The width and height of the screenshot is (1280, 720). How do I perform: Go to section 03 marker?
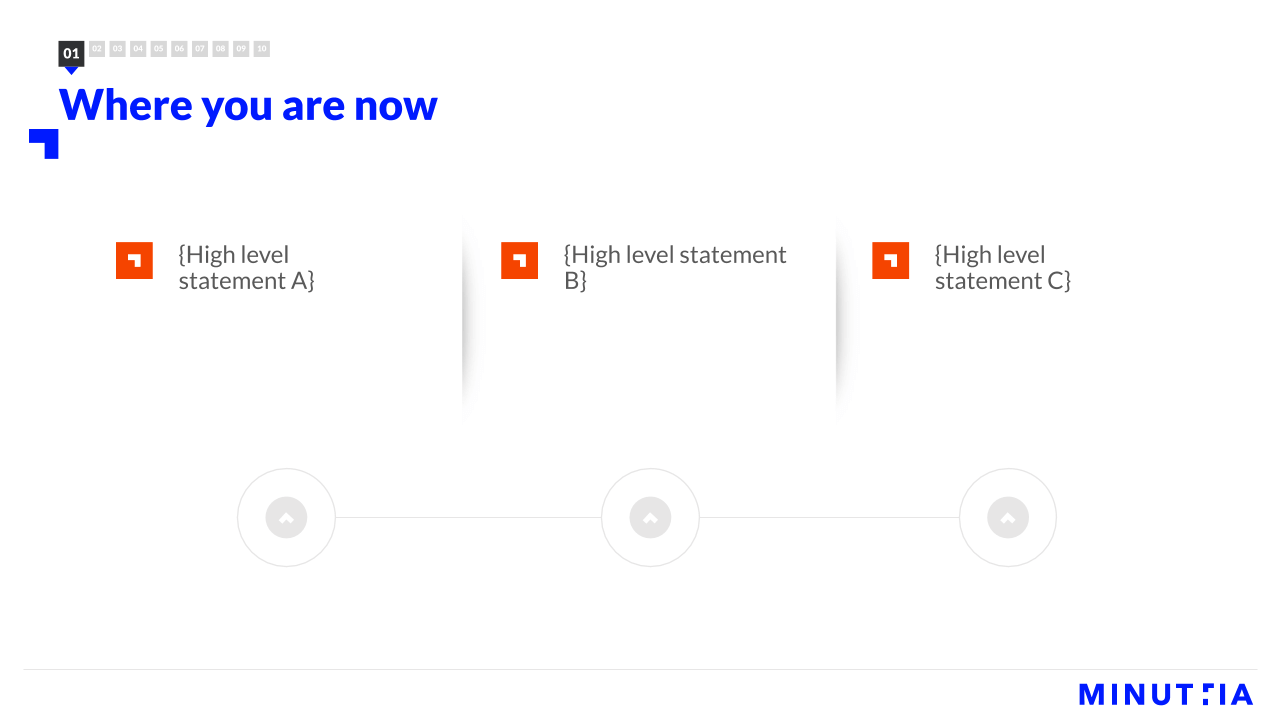pyautogui.click(x=117, y=48)
